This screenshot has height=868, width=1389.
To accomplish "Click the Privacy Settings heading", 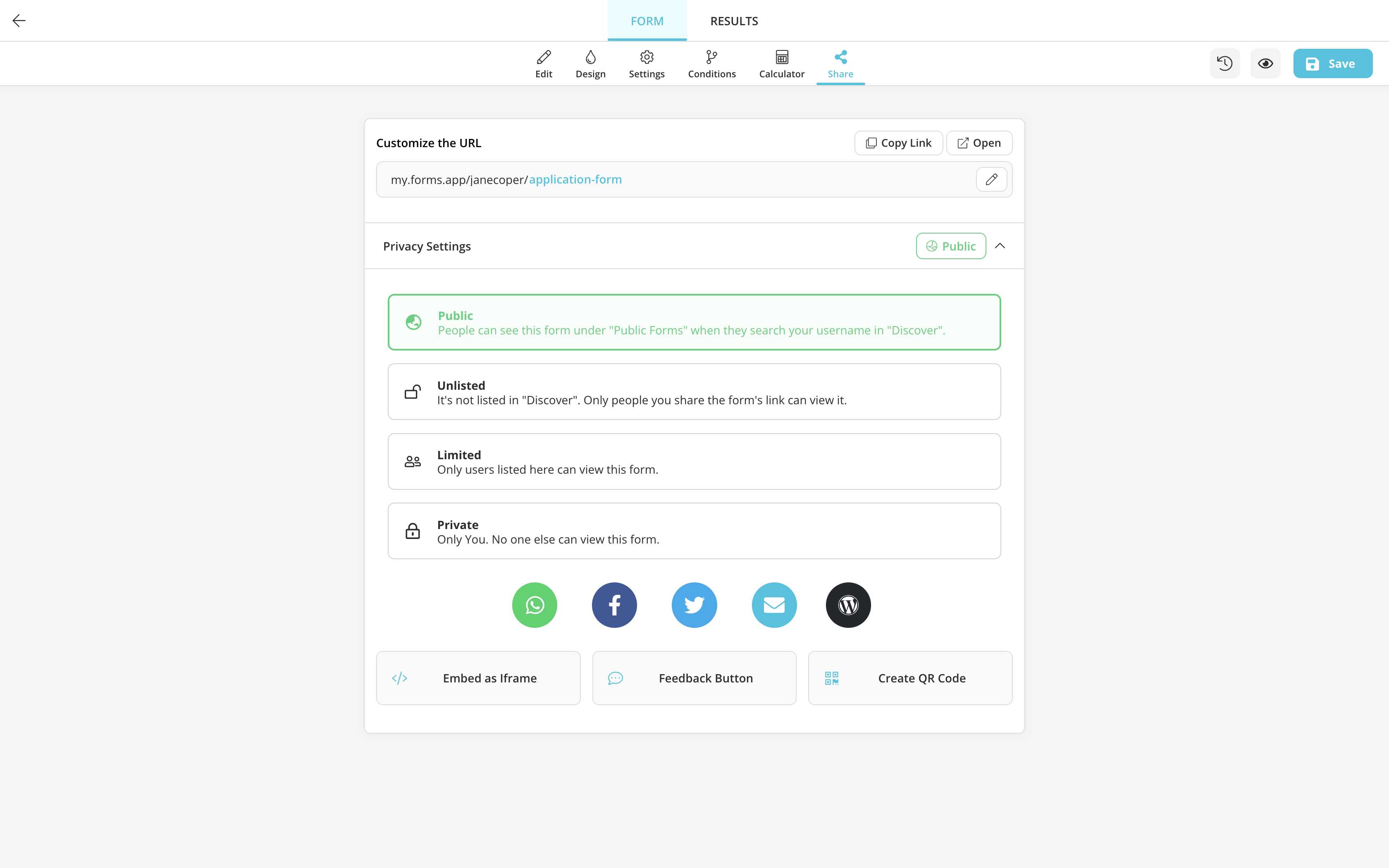I will pos(427,246).
